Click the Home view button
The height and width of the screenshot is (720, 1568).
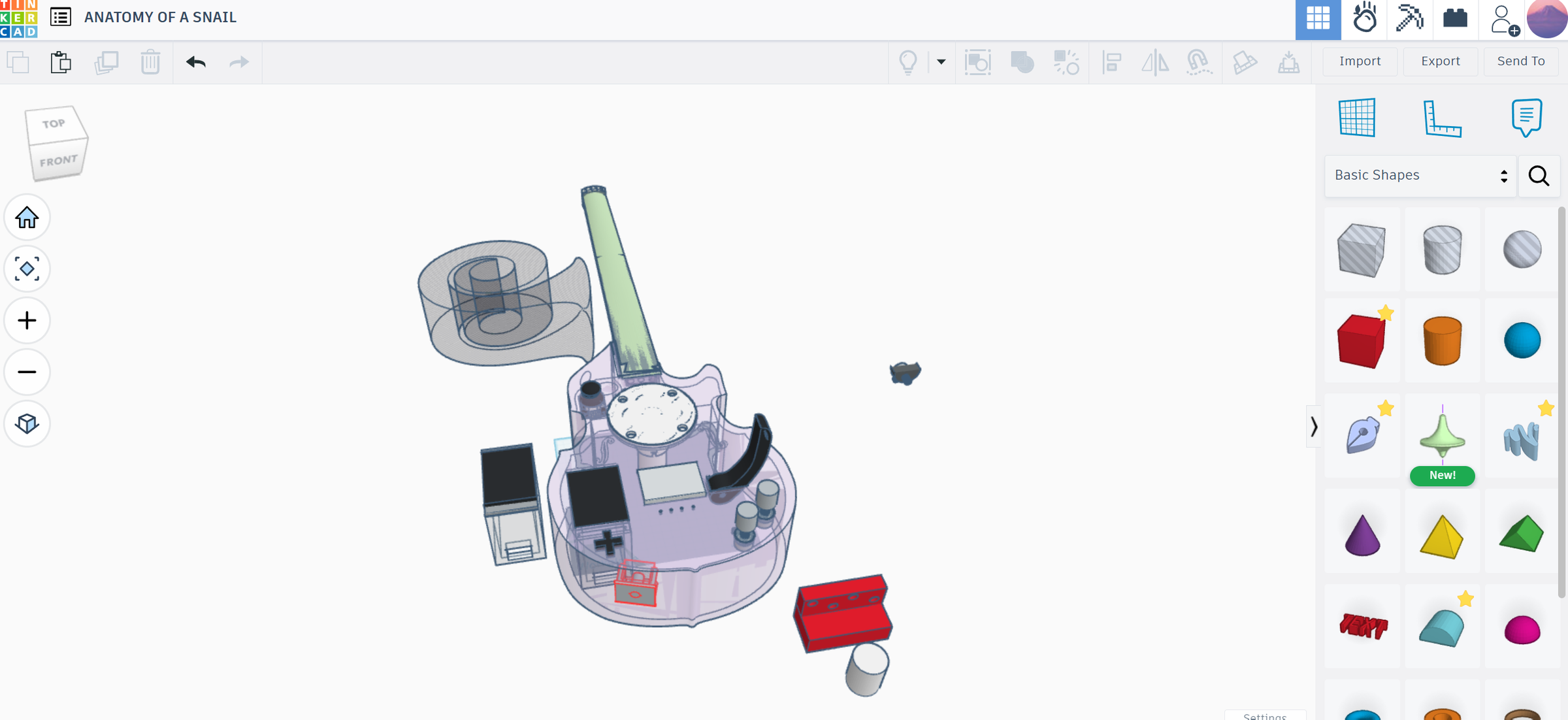coord(27,218)
